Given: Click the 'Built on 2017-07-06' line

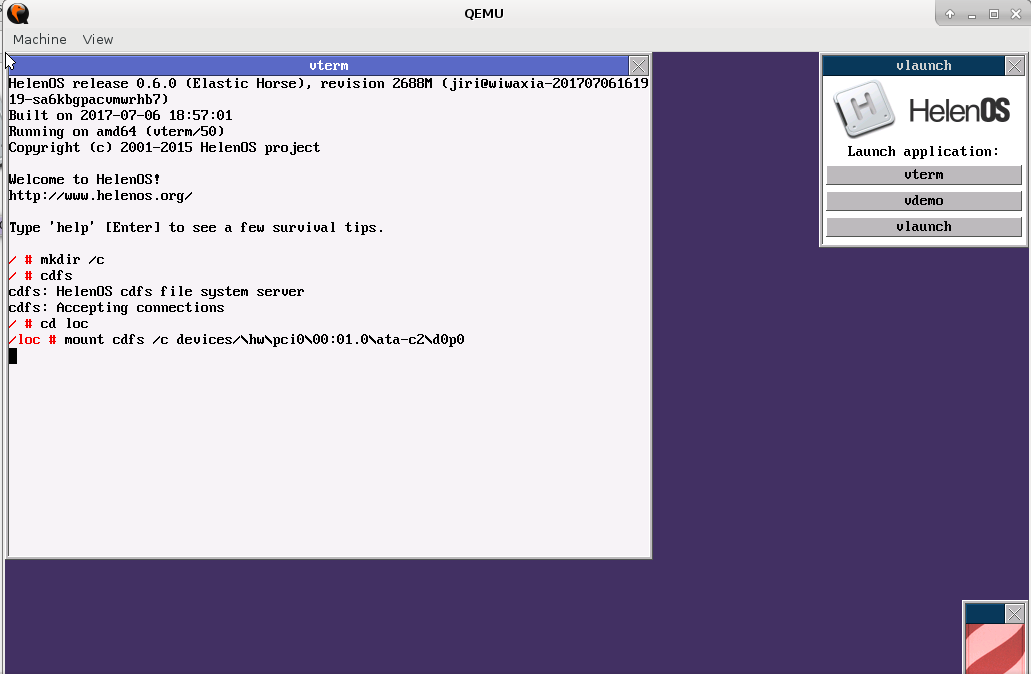Looking at the screenshot, I should [120, 116].
